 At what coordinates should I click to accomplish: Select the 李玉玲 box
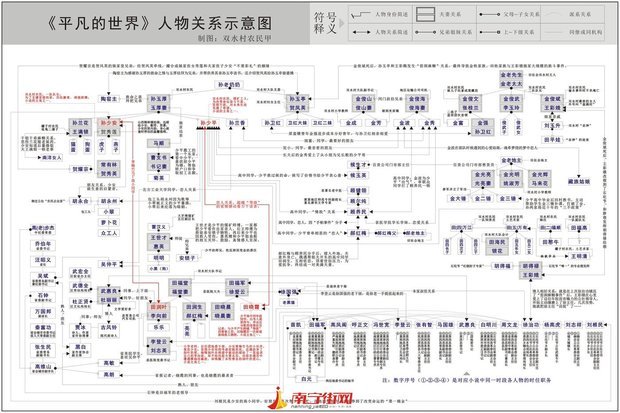click(x=511, y=108)
